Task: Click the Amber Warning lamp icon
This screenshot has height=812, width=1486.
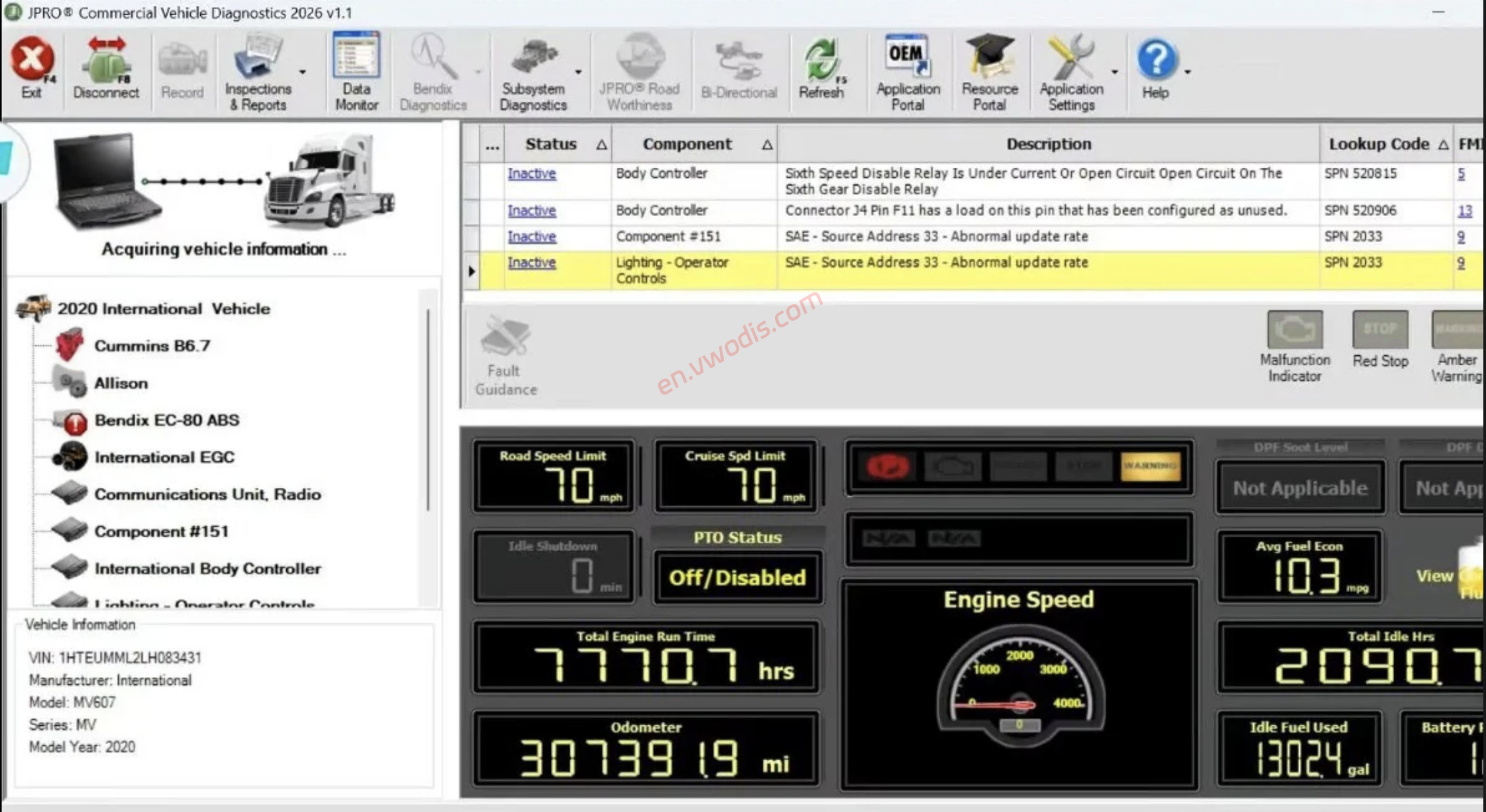Action: [x=1458, y=329]
